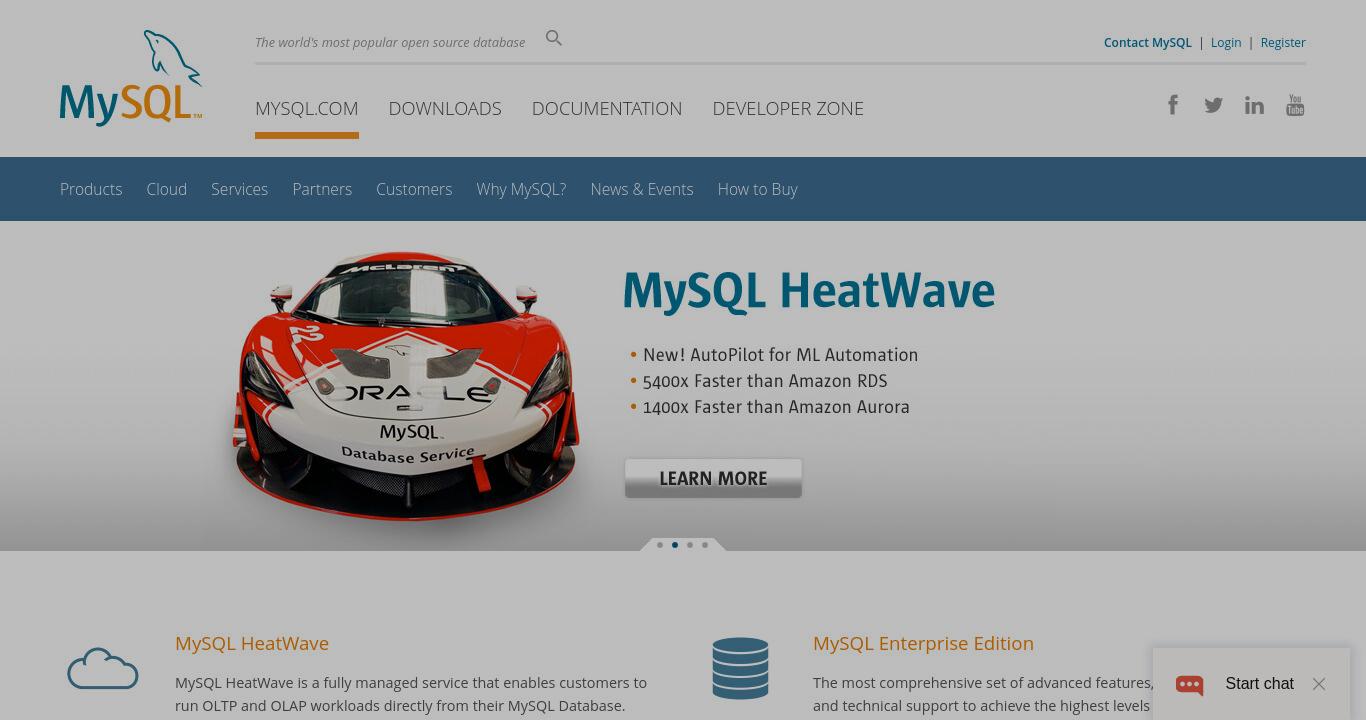Open the MySQL Facebook page icon
The height and width of the screenshot is (720, 1366).
(1173, 105)
